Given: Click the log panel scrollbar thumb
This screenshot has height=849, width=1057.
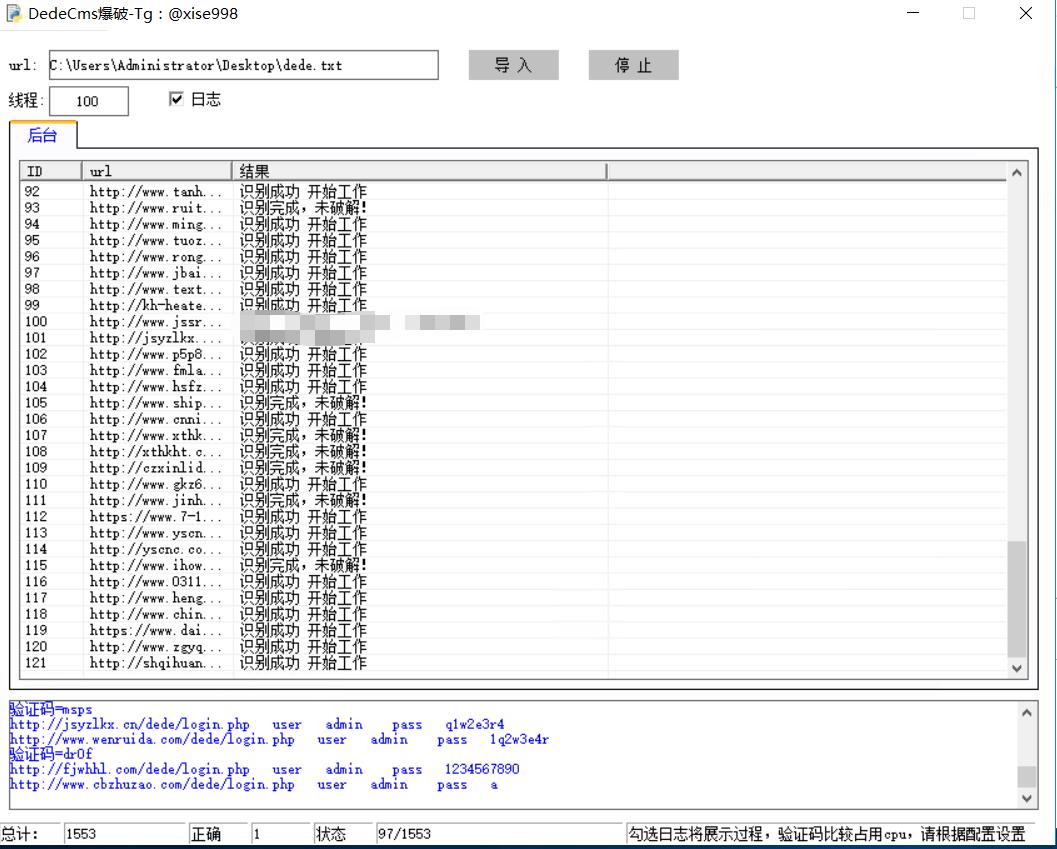Looking at the screenshot, I should click(x=1026, y=776).
